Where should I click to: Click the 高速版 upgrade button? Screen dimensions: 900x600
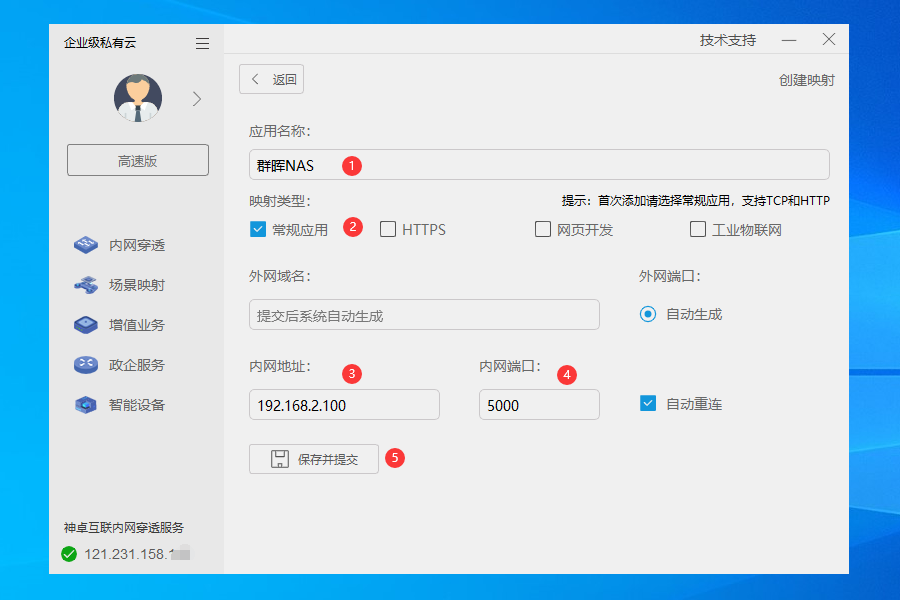pyautogui.click(x=137, y=159)
